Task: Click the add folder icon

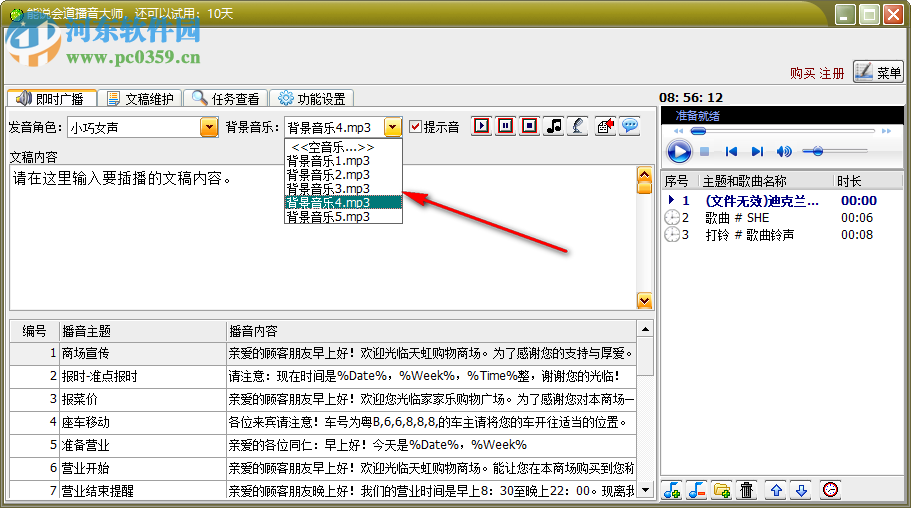Action: point(722,490)
